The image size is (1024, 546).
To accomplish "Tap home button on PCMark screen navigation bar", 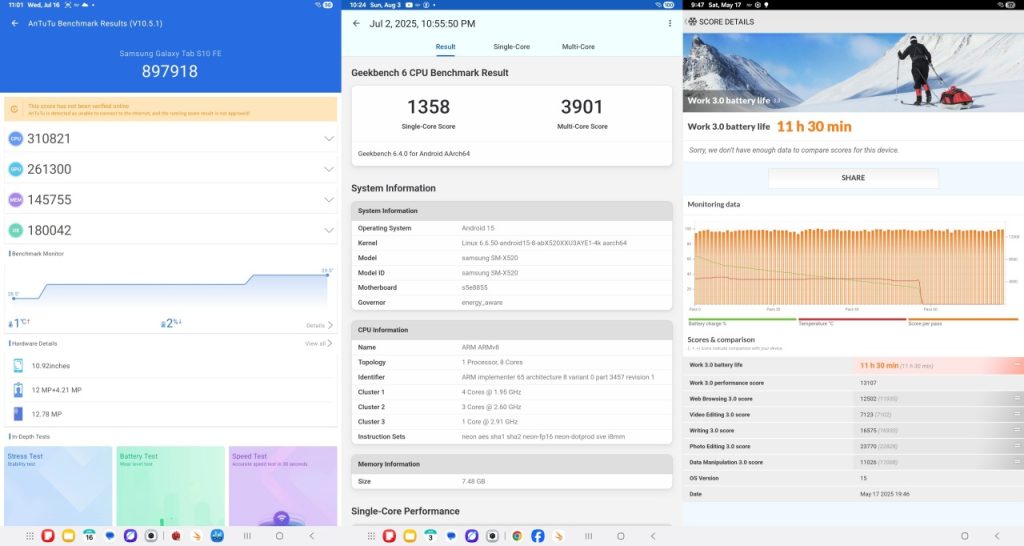I will [965, 536].
